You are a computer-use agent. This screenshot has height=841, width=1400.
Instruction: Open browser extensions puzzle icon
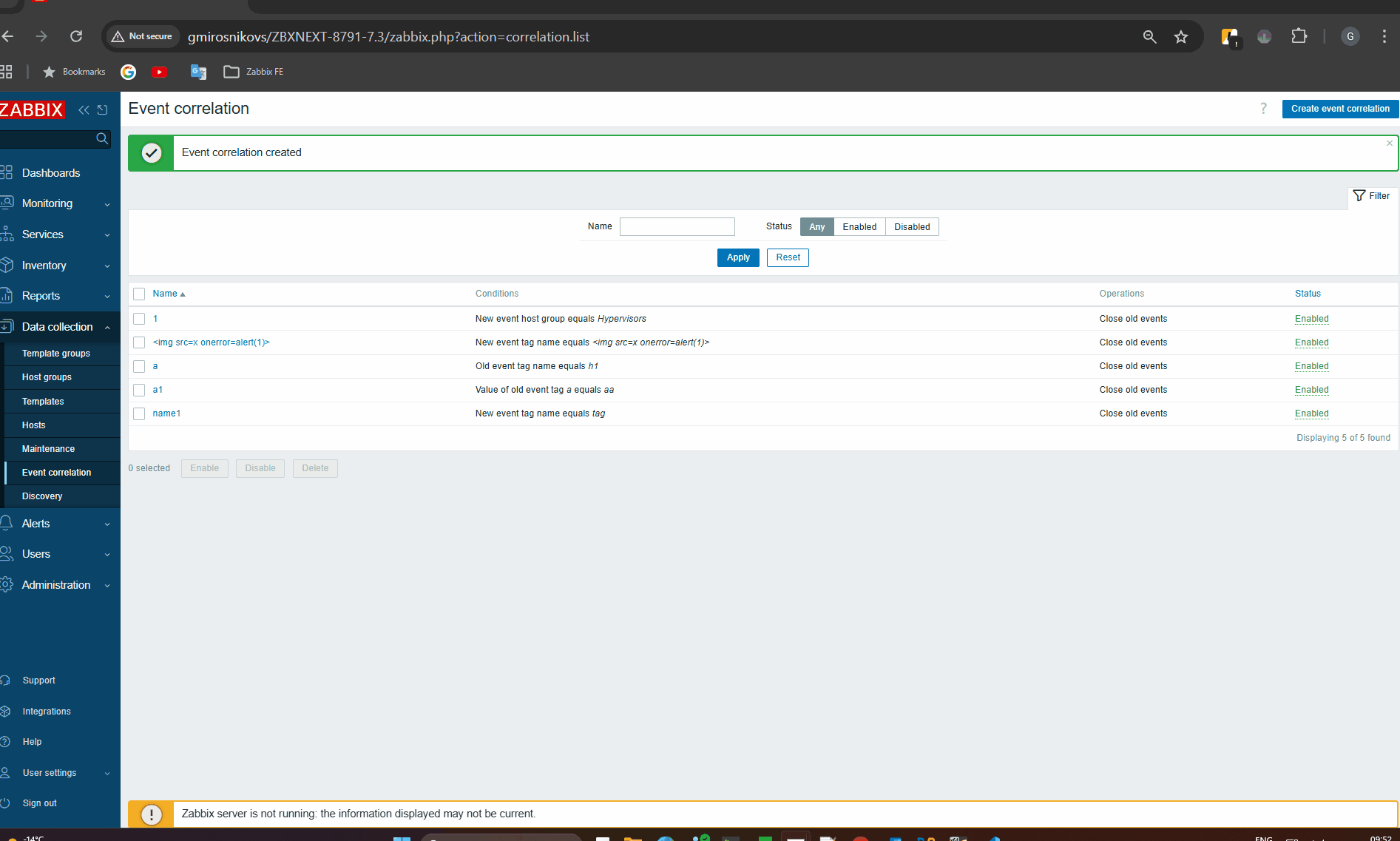1299,36
